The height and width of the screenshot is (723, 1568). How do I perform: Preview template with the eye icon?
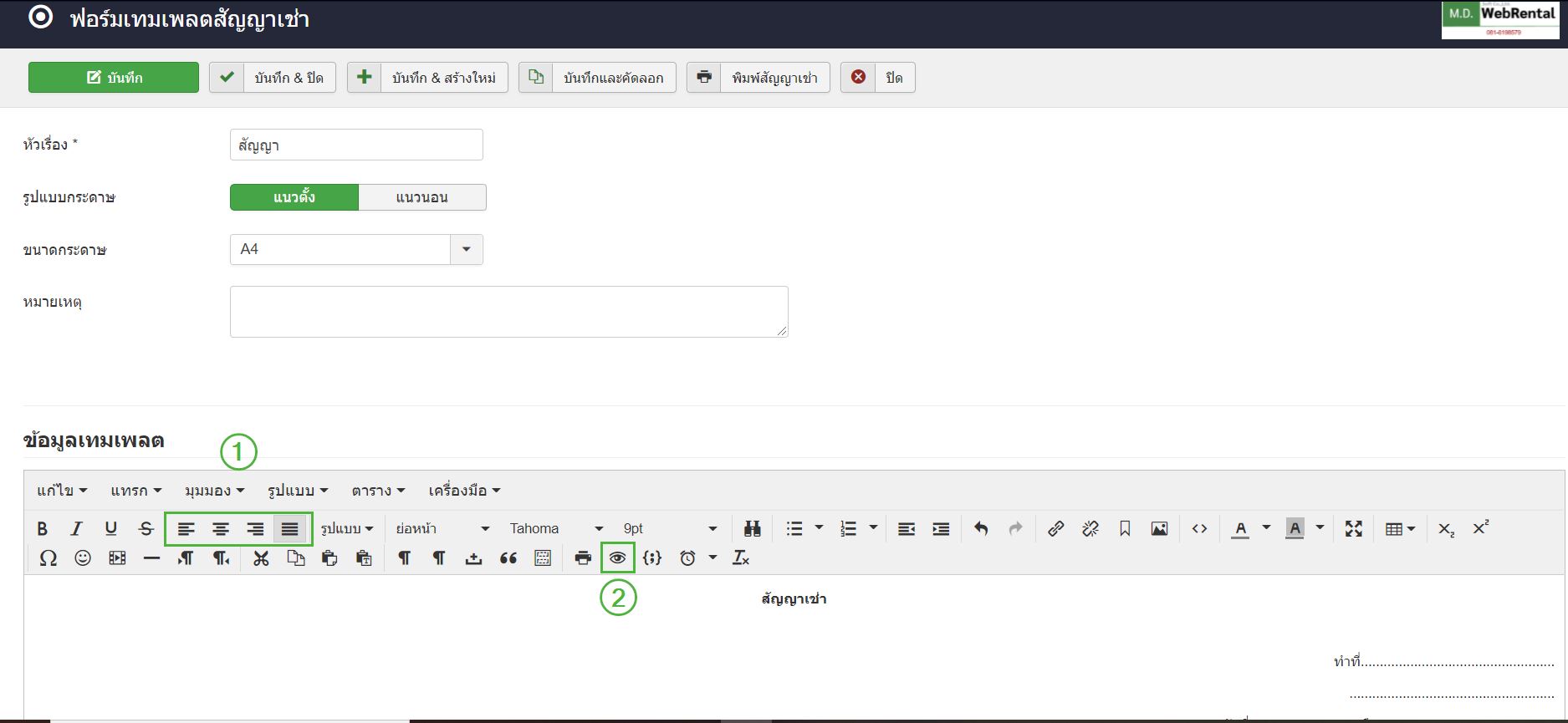point(617,558)
